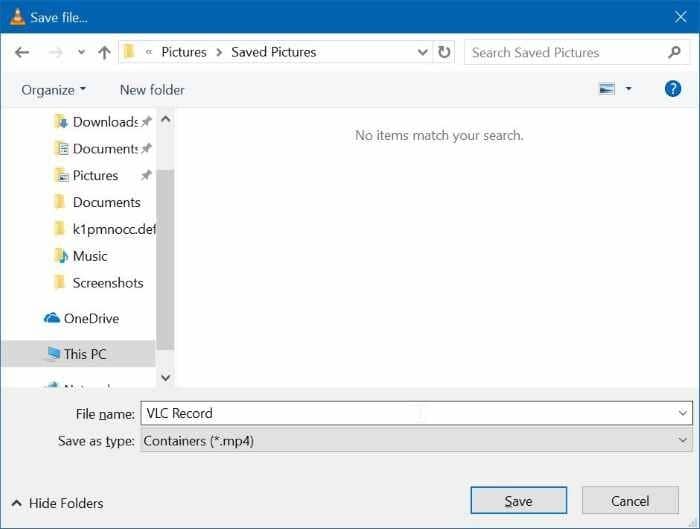700x529 pixels.
Task: Click the pin icon next to Pictures
Action: pos(146,175)
